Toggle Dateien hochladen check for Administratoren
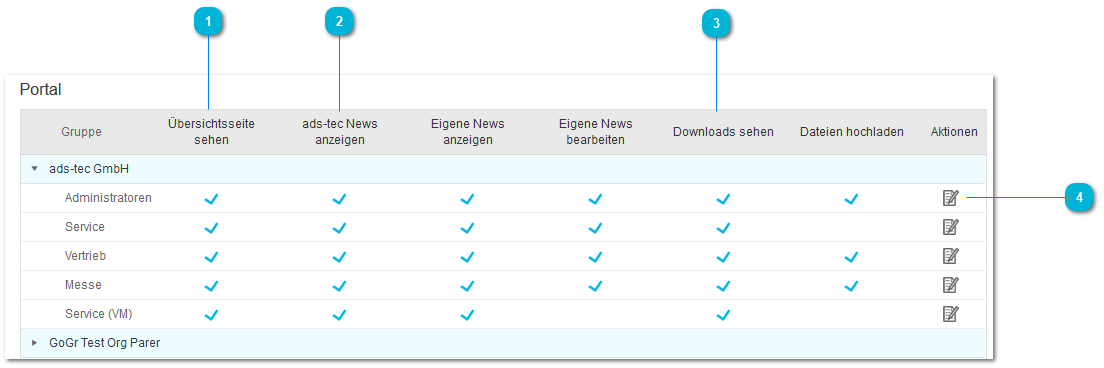Viewport: 1104px width, 368px height. tap(851, 199)
